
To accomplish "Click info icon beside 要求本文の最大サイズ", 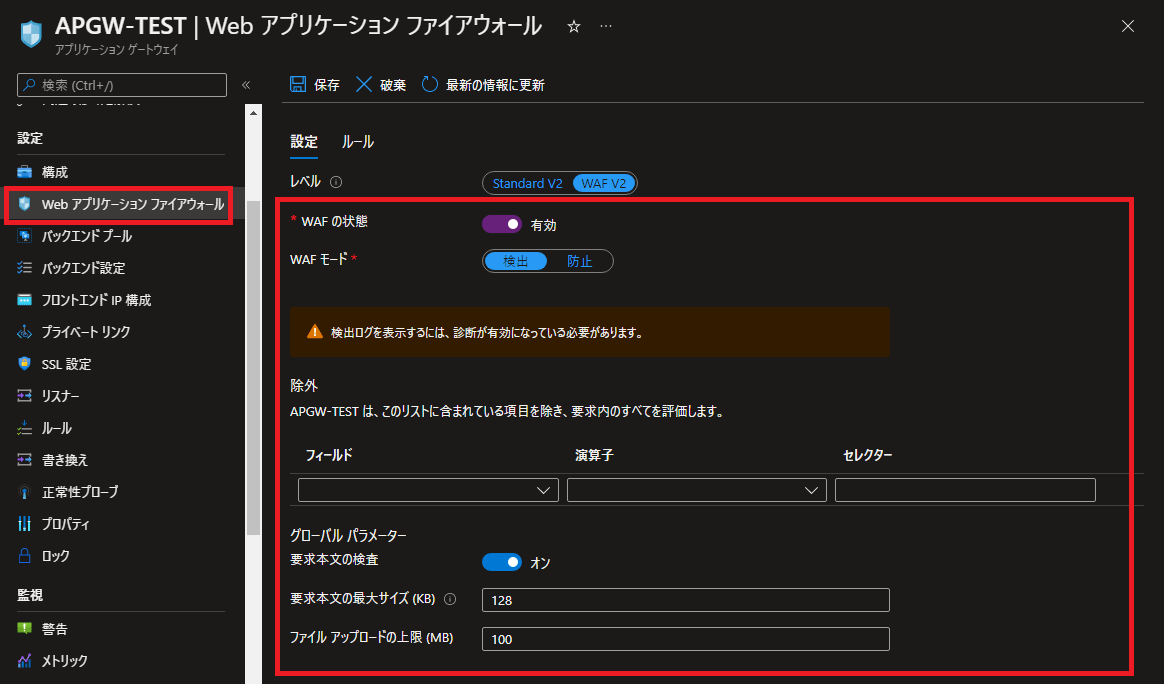I will 450,599.
